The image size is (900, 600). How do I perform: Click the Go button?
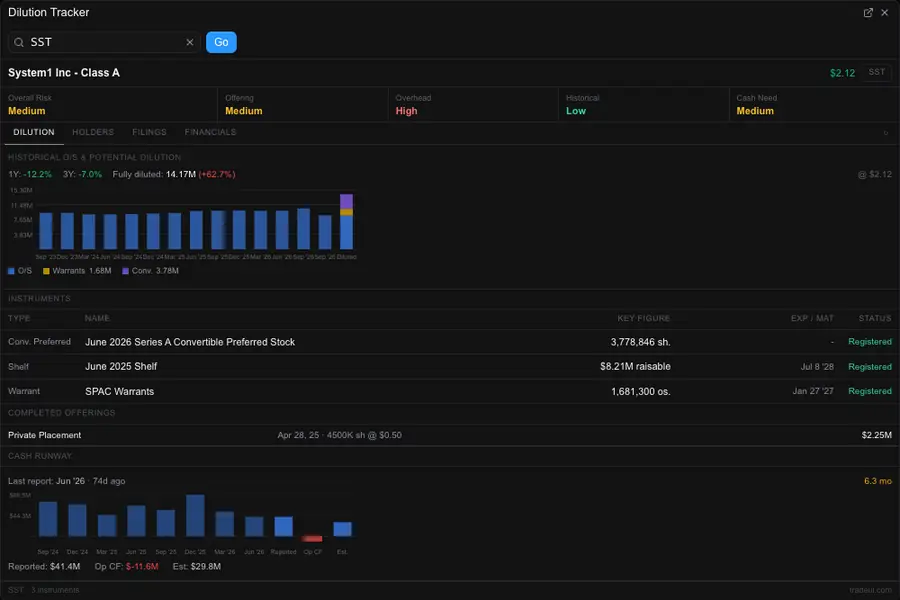[221, 42]
